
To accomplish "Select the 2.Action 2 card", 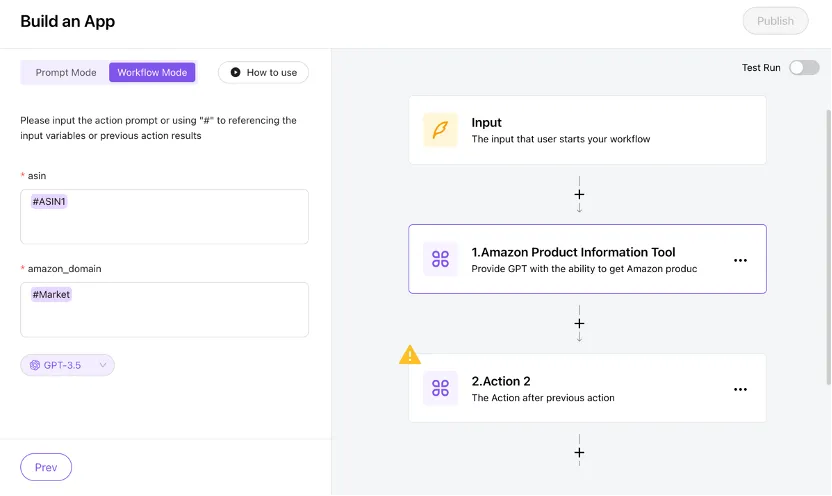I will pyautogui.click(x=587, y=388).
